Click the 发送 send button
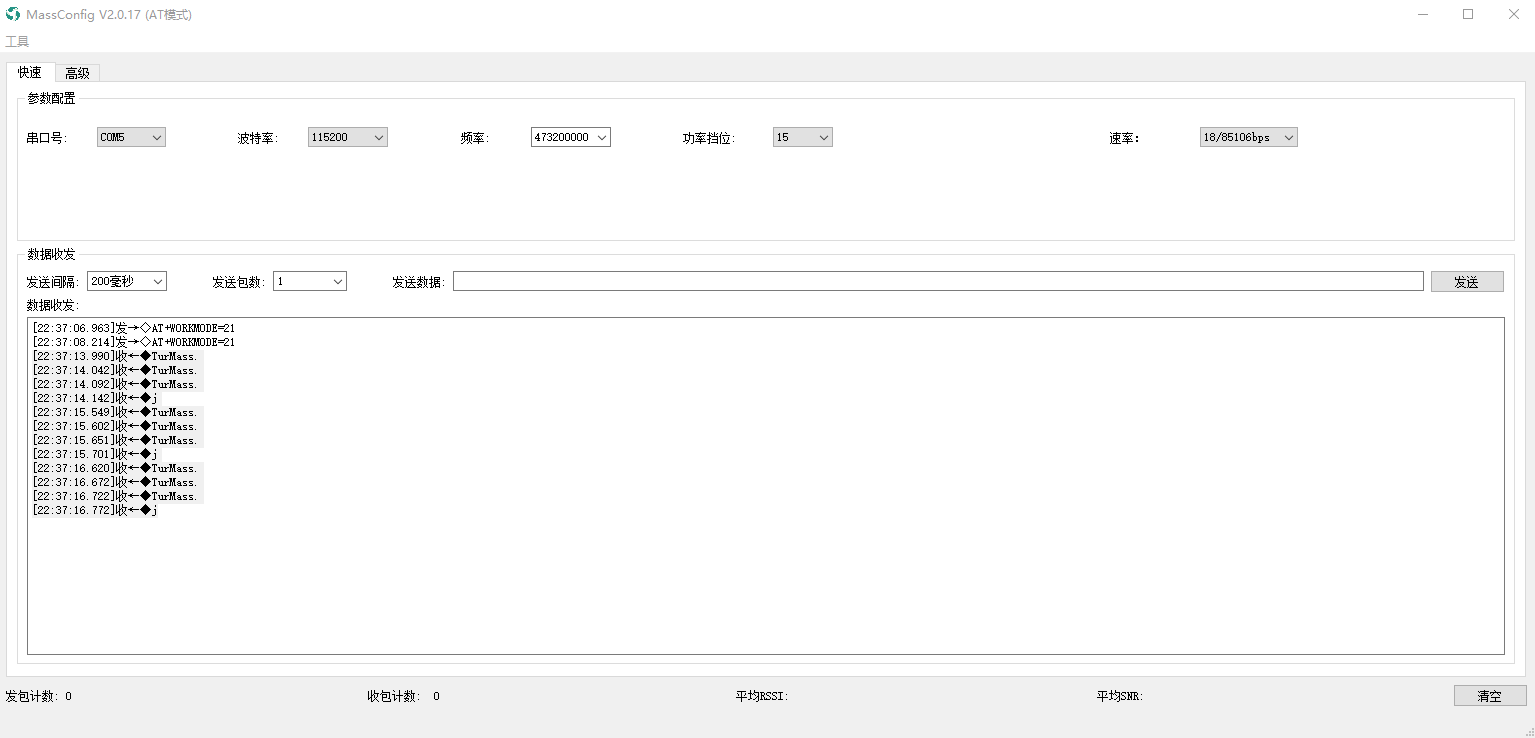1535x738 pixels. click(x=1467, y=282)
